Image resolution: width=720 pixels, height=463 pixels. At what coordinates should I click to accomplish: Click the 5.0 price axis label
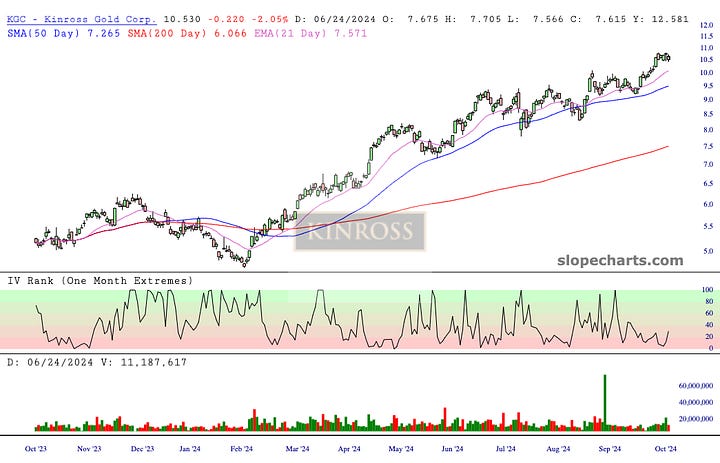[708, 251]
